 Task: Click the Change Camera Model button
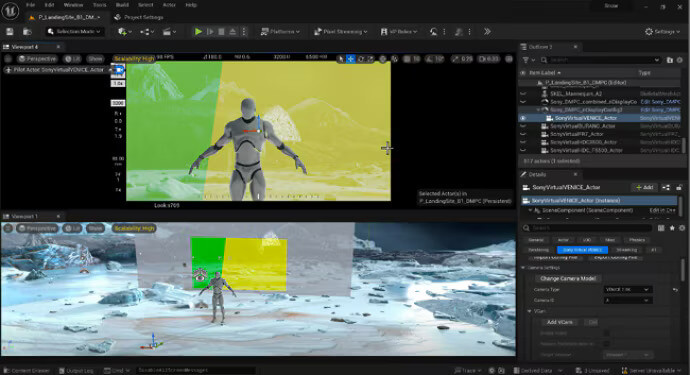tap(568, 279)
